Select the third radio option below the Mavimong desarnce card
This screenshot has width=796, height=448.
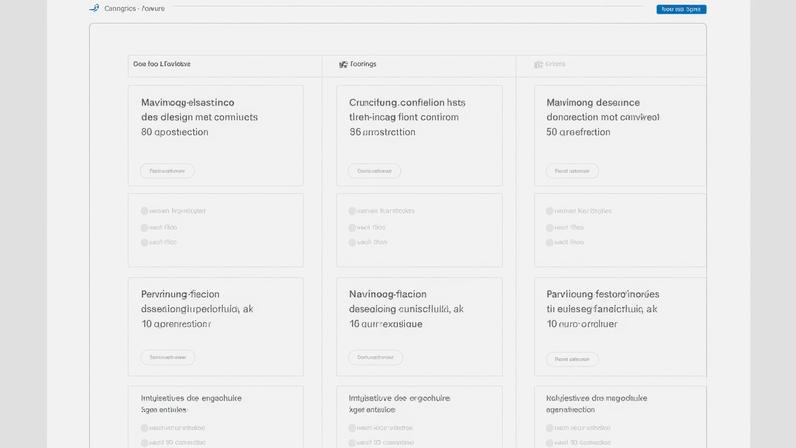click(x=550, y=242)
